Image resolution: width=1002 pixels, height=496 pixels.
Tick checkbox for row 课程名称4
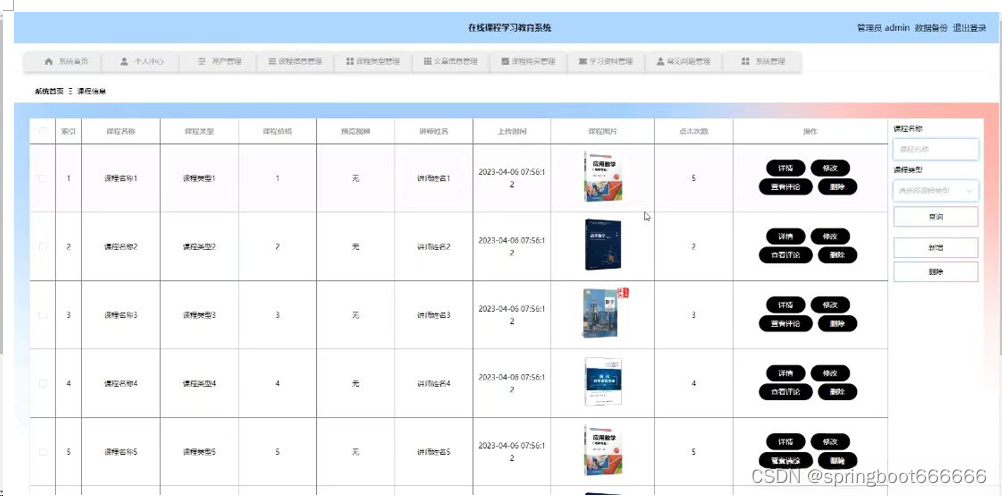pos(43,384)
